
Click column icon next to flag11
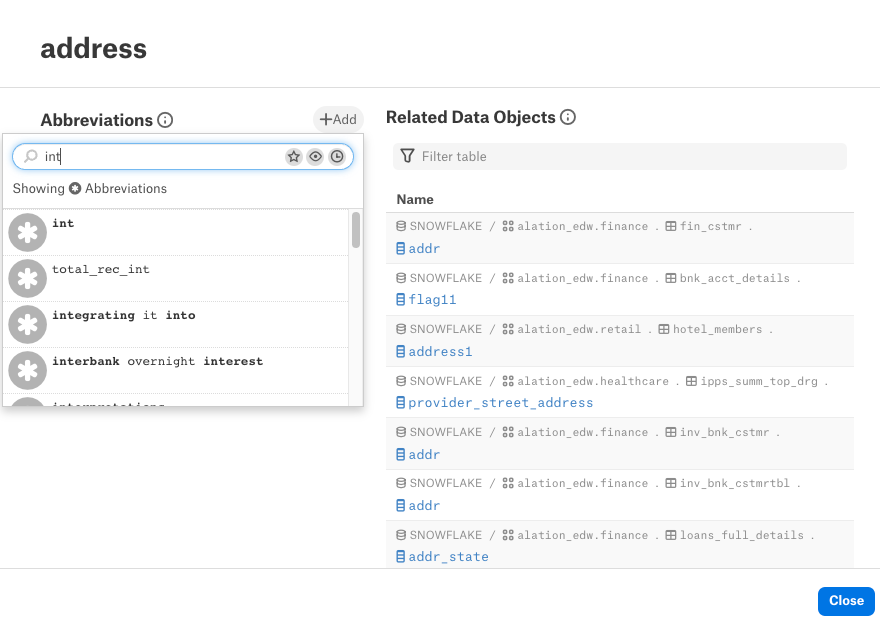click(x=400, y=300)
